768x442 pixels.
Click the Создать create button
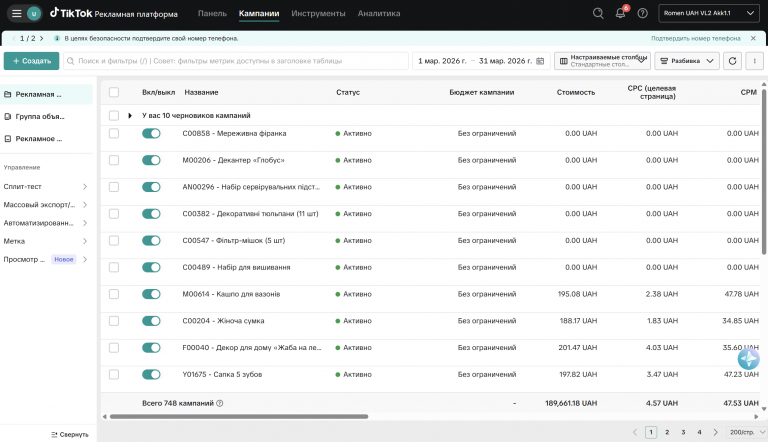tap(31, 61)
